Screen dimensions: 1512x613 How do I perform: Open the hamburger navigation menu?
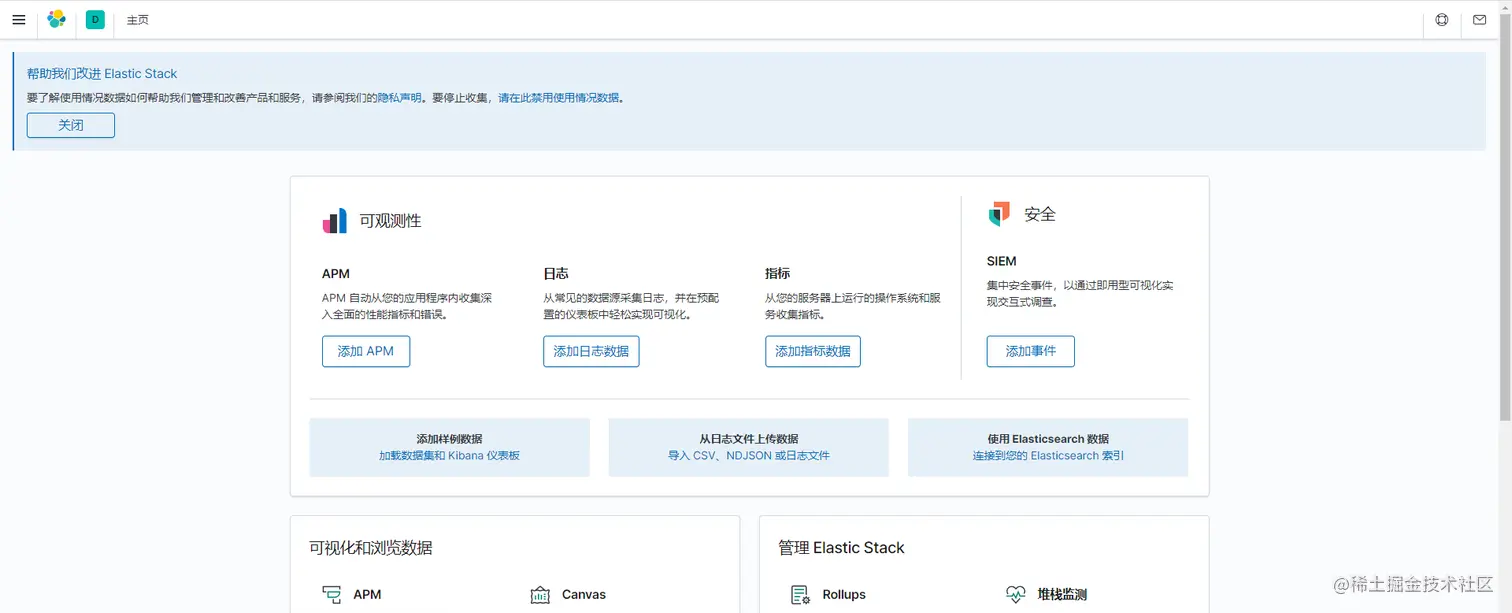(19, 20)
